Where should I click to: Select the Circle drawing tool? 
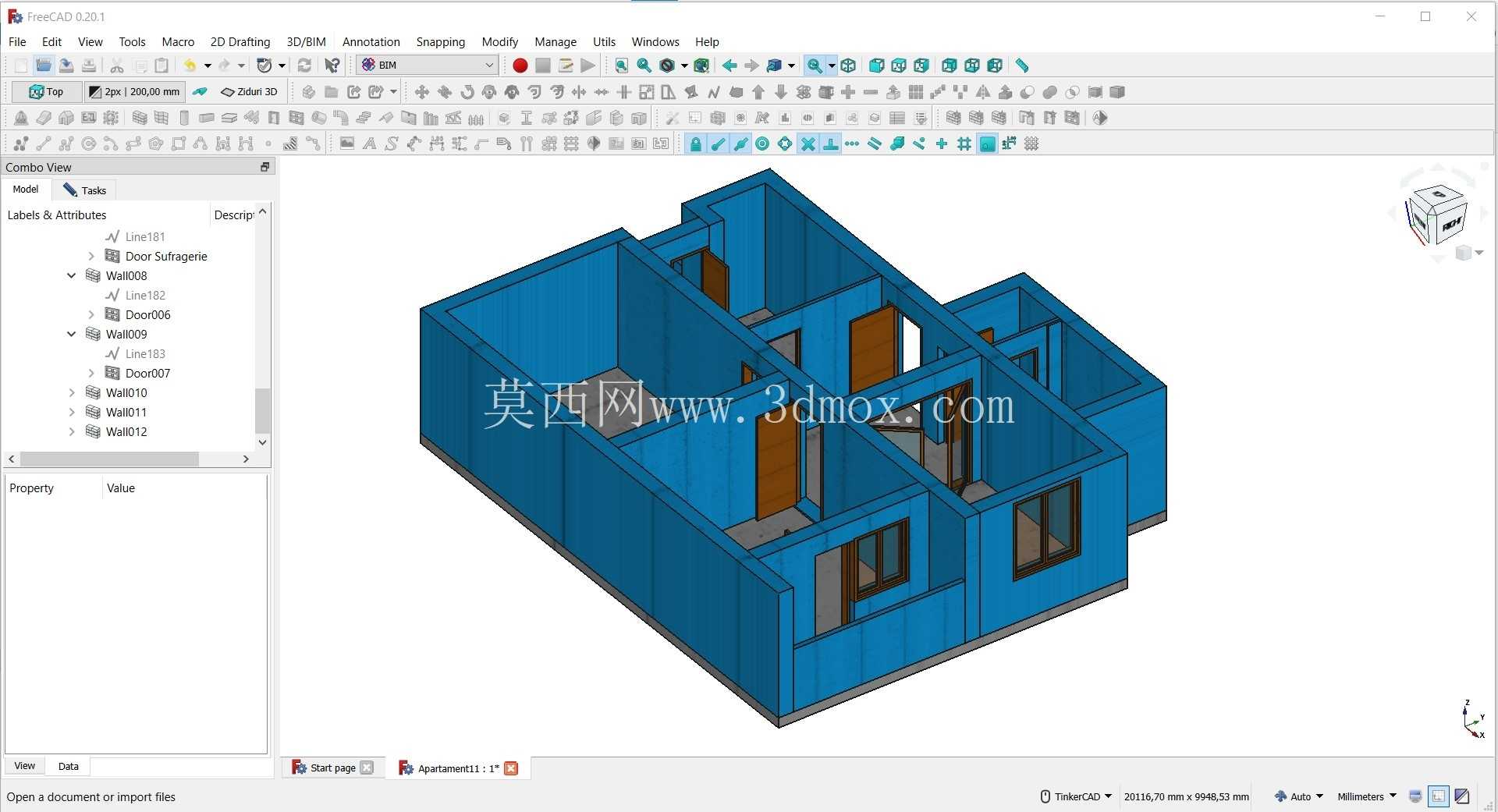pyautogui.click(x=89, y=144)
